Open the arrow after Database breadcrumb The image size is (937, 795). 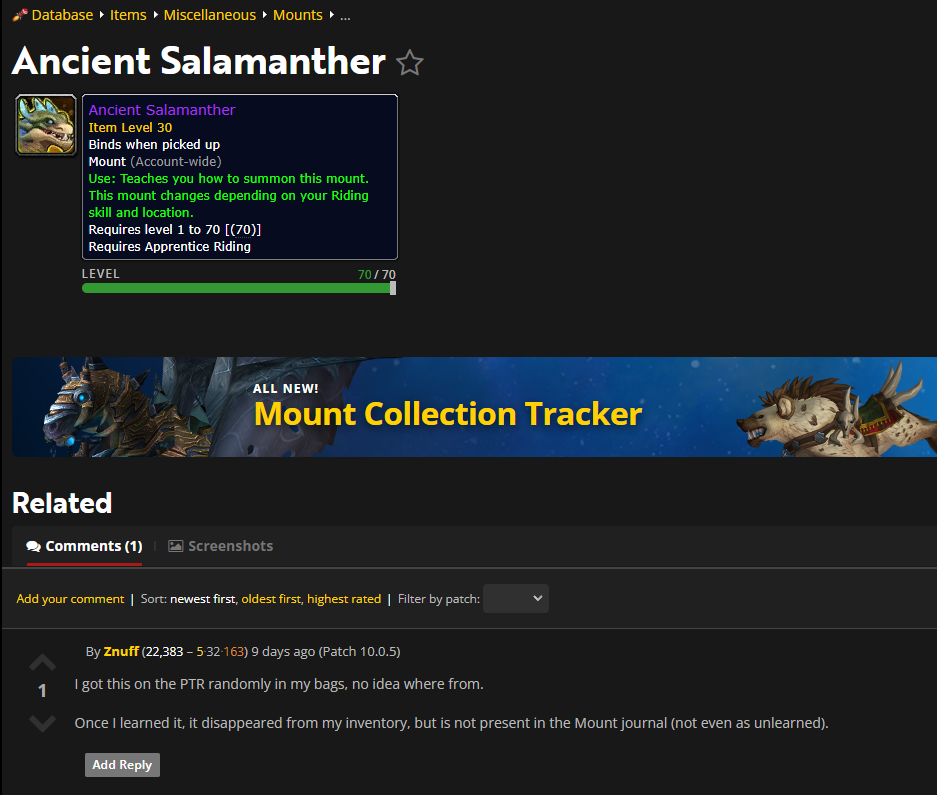pyautogui.click(x=102, y=14)
